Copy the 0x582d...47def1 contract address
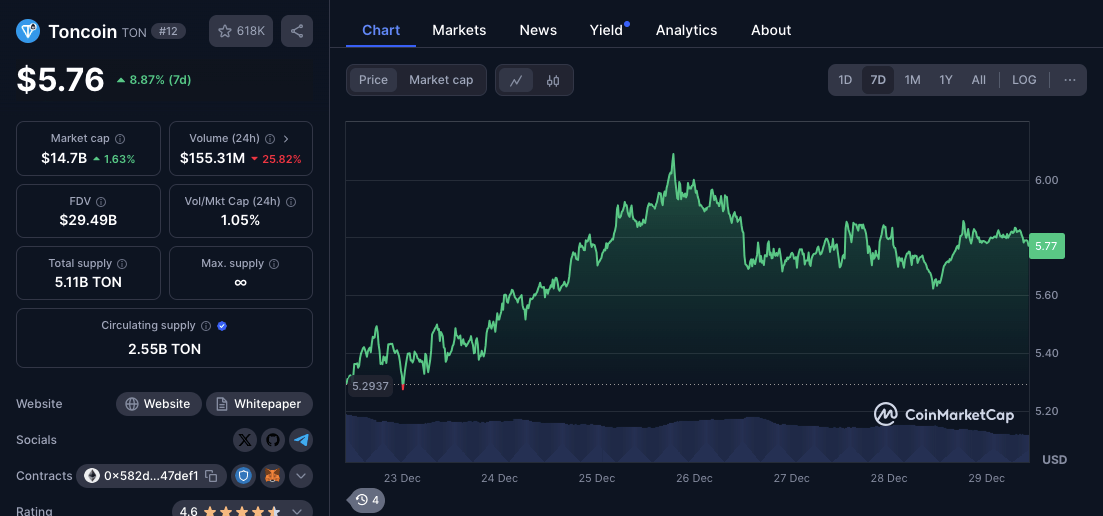Screen dimensions: 1103x516 [152, 476]
